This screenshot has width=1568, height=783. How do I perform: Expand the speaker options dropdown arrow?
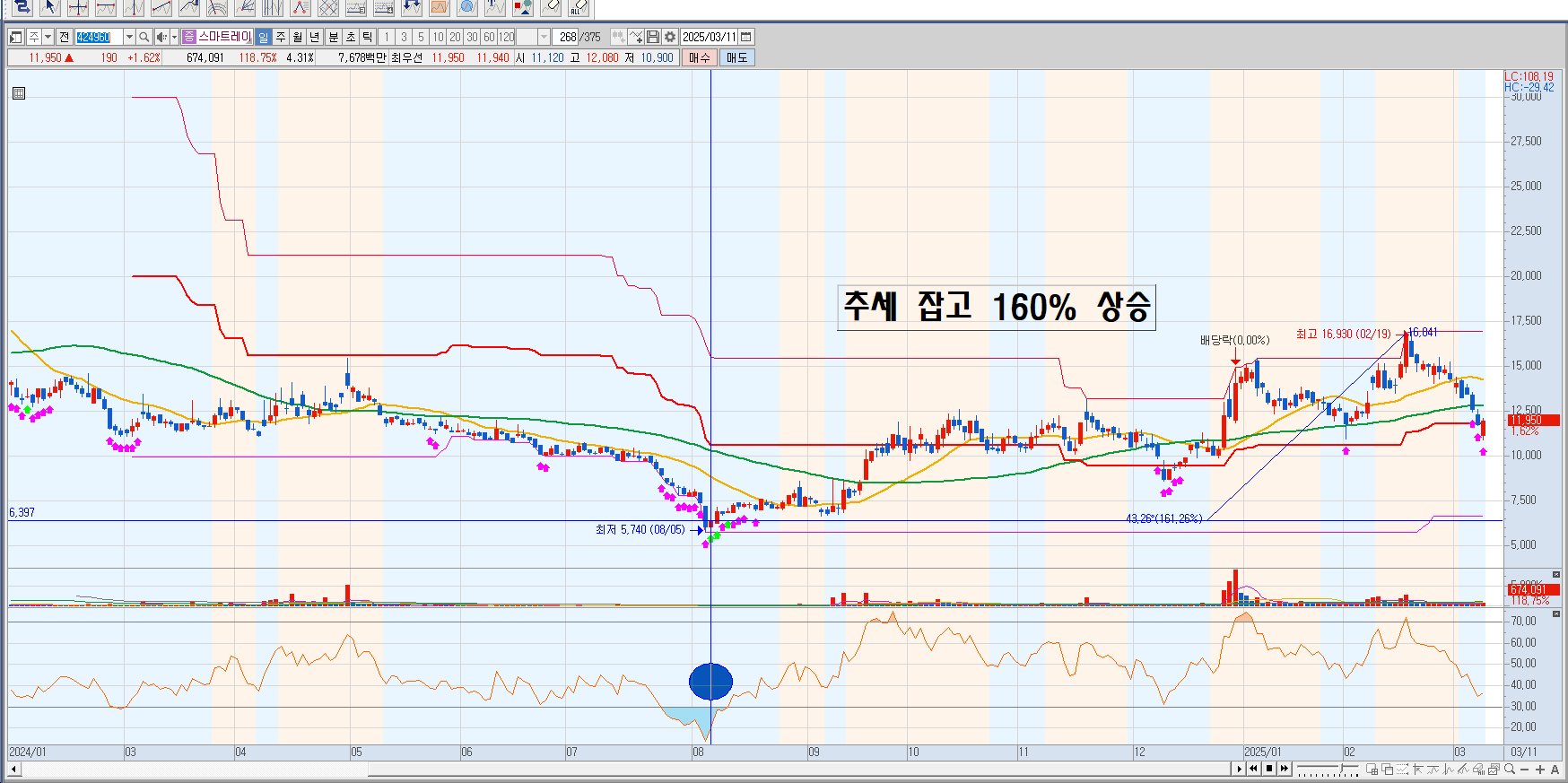coord(174,37)
